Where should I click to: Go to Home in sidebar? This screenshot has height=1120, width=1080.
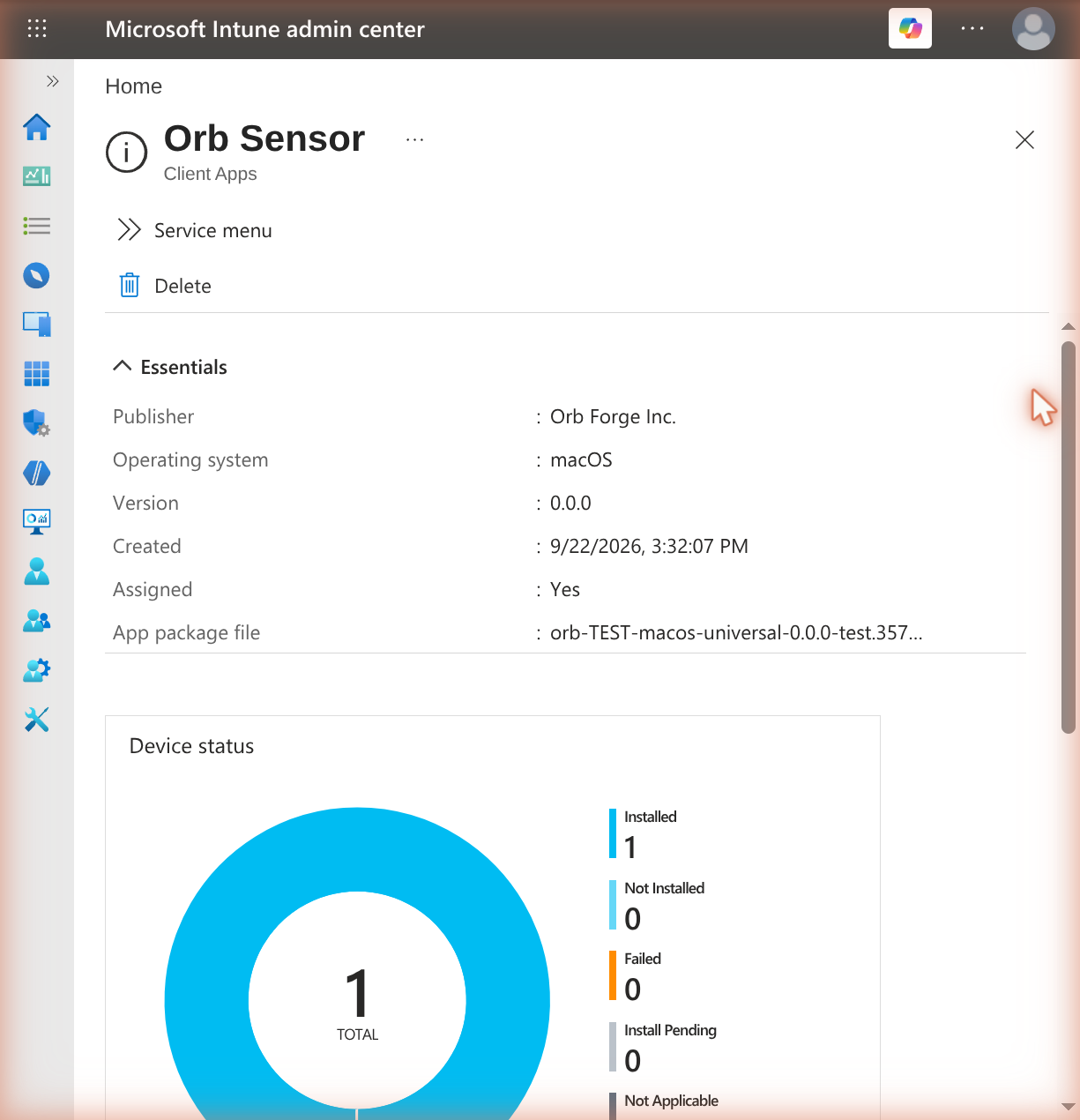(x=37, y=127)
